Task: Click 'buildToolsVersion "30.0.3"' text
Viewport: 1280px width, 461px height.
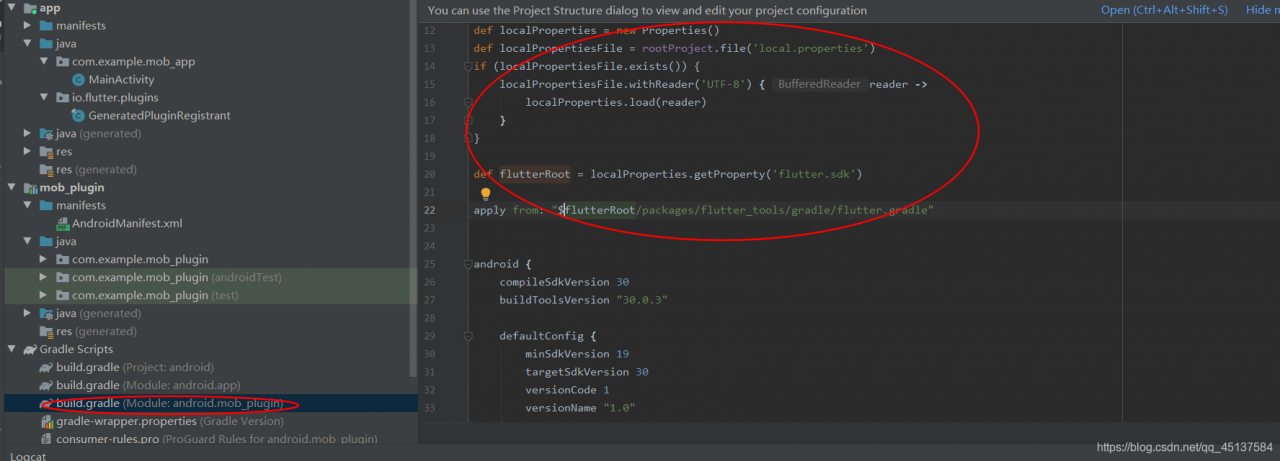Action: 583,300
